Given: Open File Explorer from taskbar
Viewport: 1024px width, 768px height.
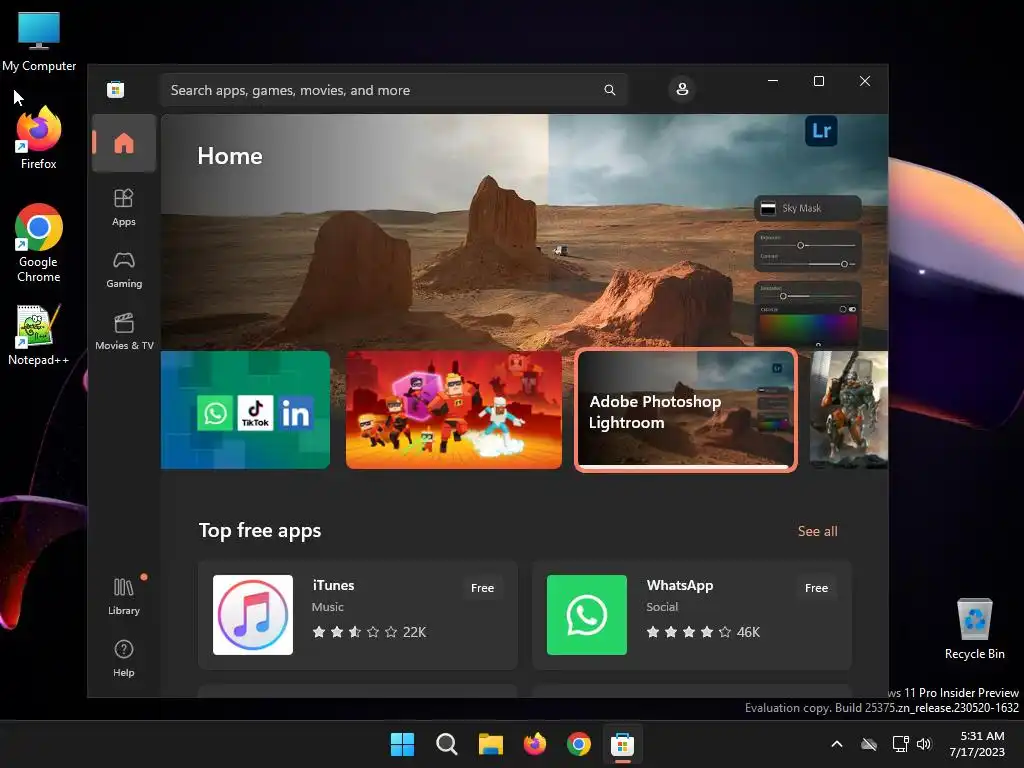Looking at the screenshot, I should tap(490, 744).
